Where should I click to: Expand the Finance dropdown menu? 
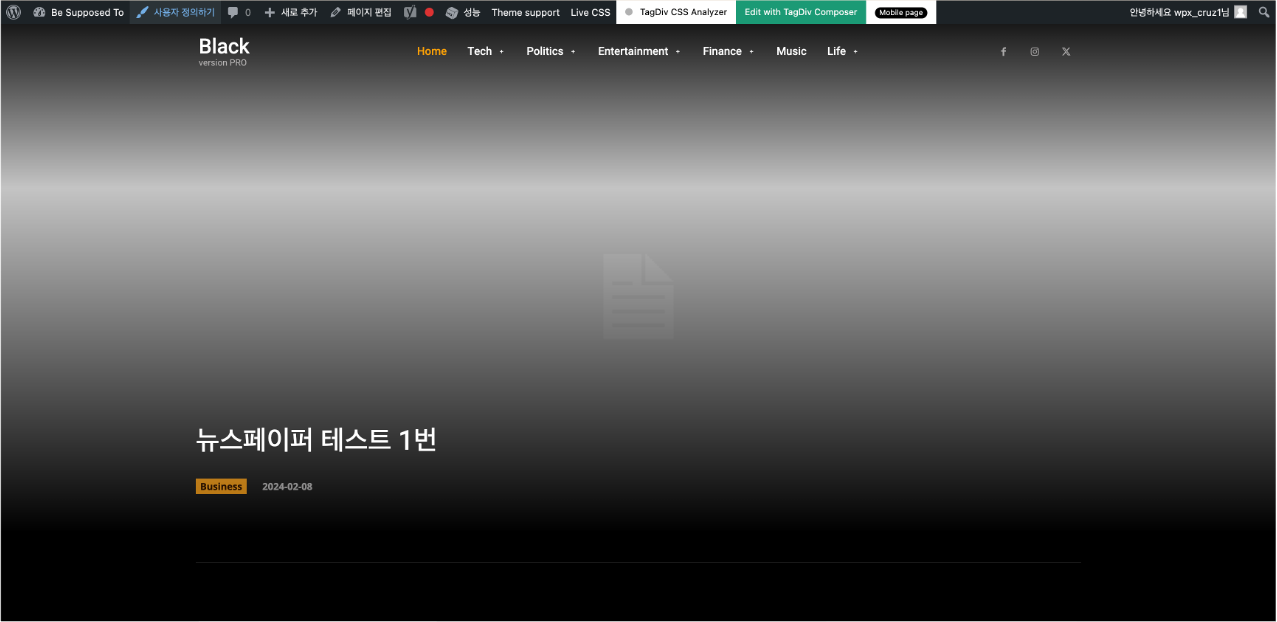click(x=728, y=51)
